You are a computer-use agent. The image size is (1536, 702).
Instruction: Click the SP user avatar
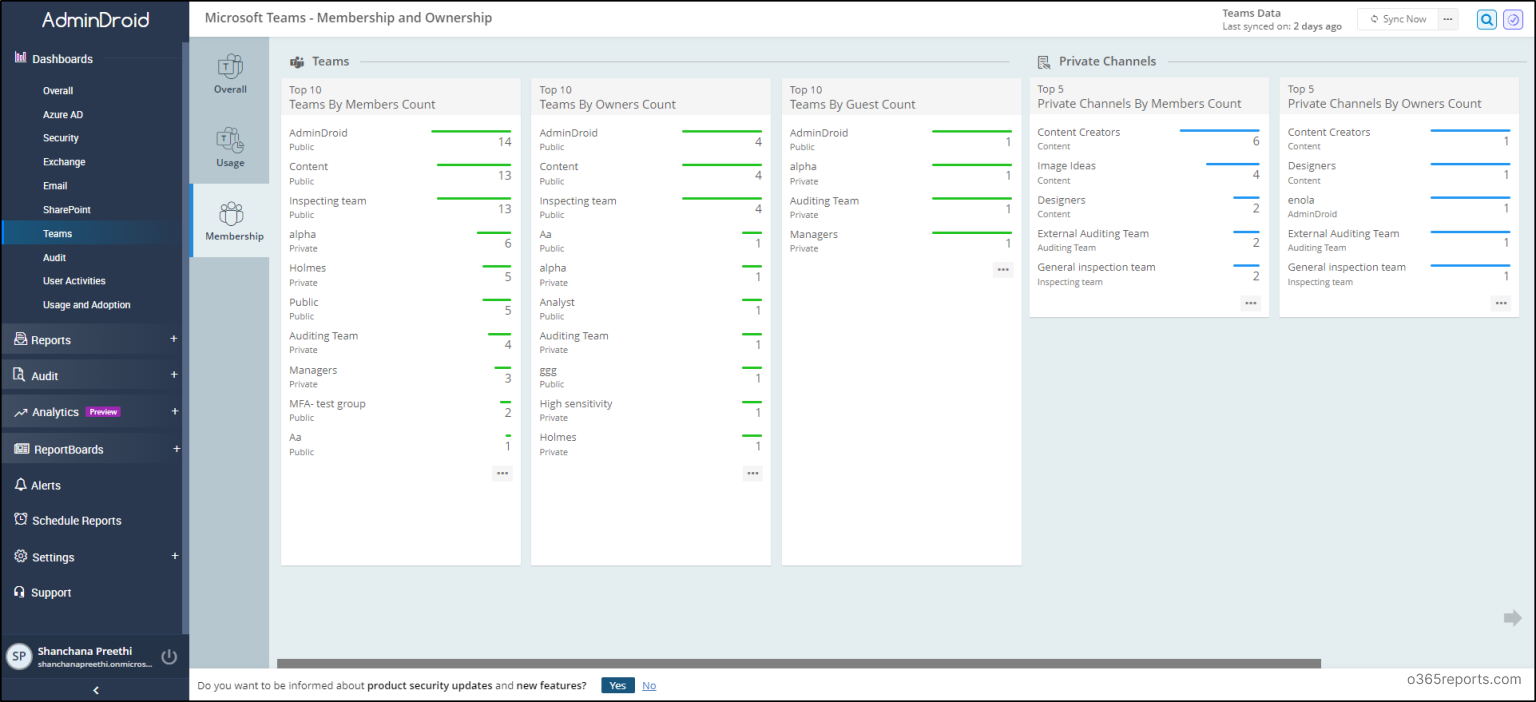(19, 656)
